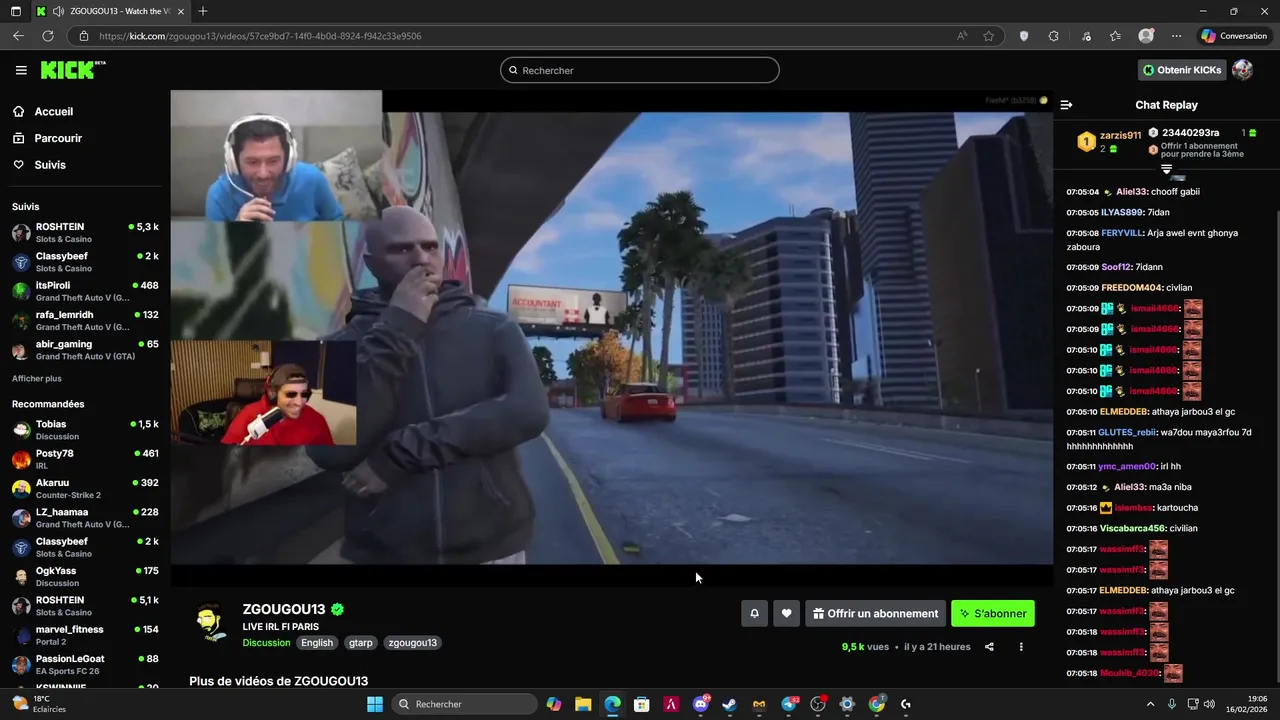Open followed channel rafa_lemridh

(x=85, y=320)
